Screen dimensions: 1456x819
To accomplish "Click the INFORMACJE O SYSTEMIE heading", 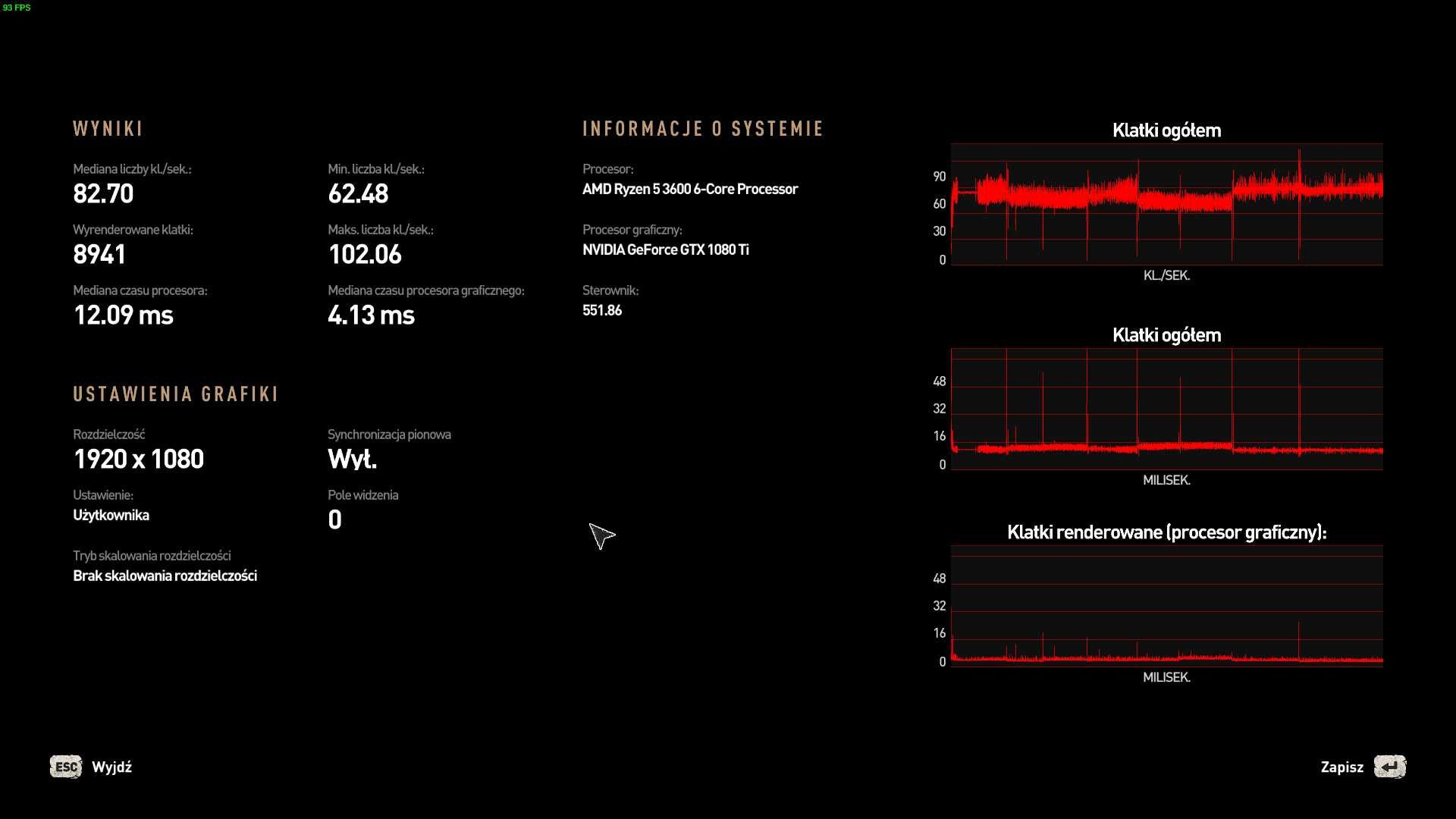I will [x=703, y=129].
